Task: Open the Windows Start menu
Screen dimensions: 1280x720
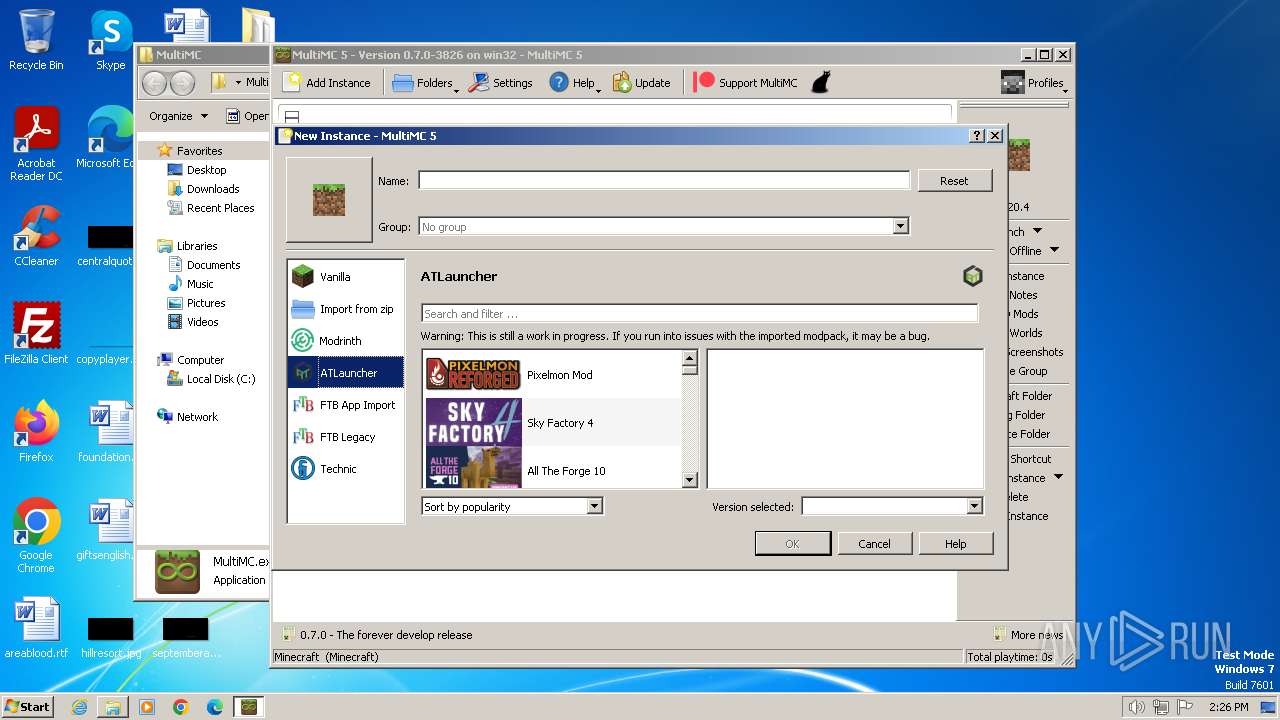Action: point(27,706)
